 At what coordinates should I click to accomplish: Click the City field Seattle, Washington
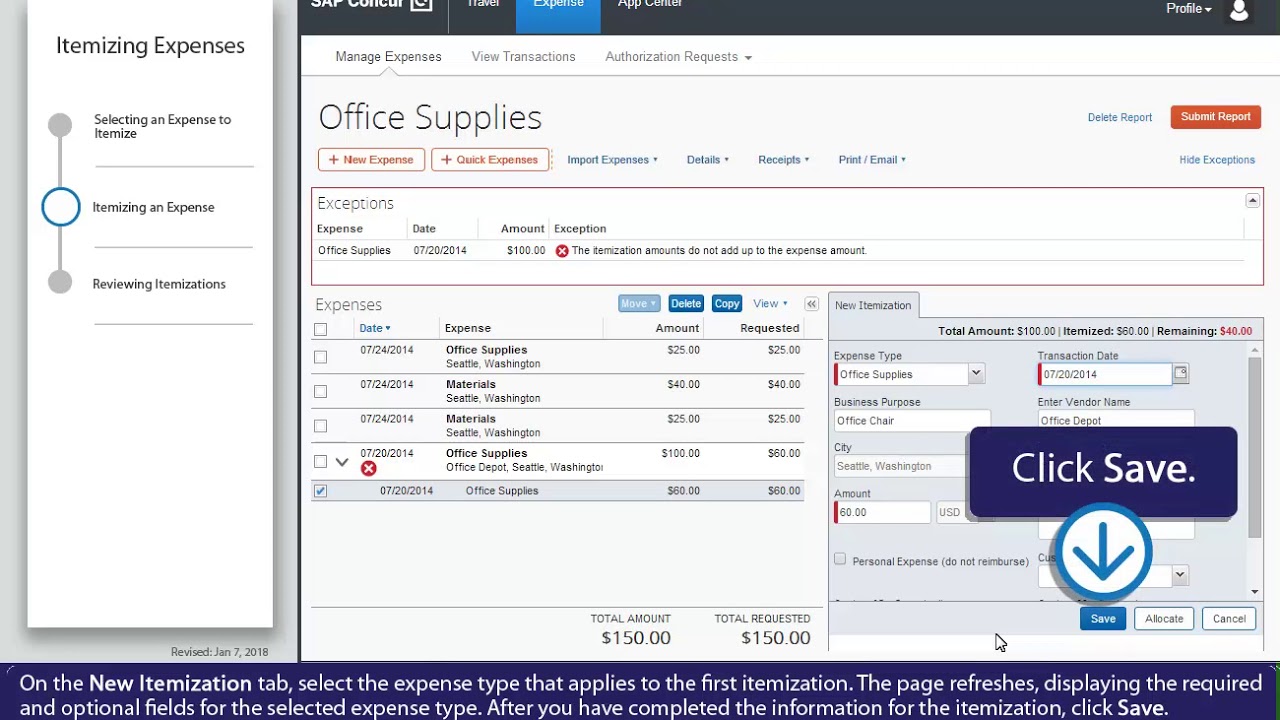click(x=901, y=466)
